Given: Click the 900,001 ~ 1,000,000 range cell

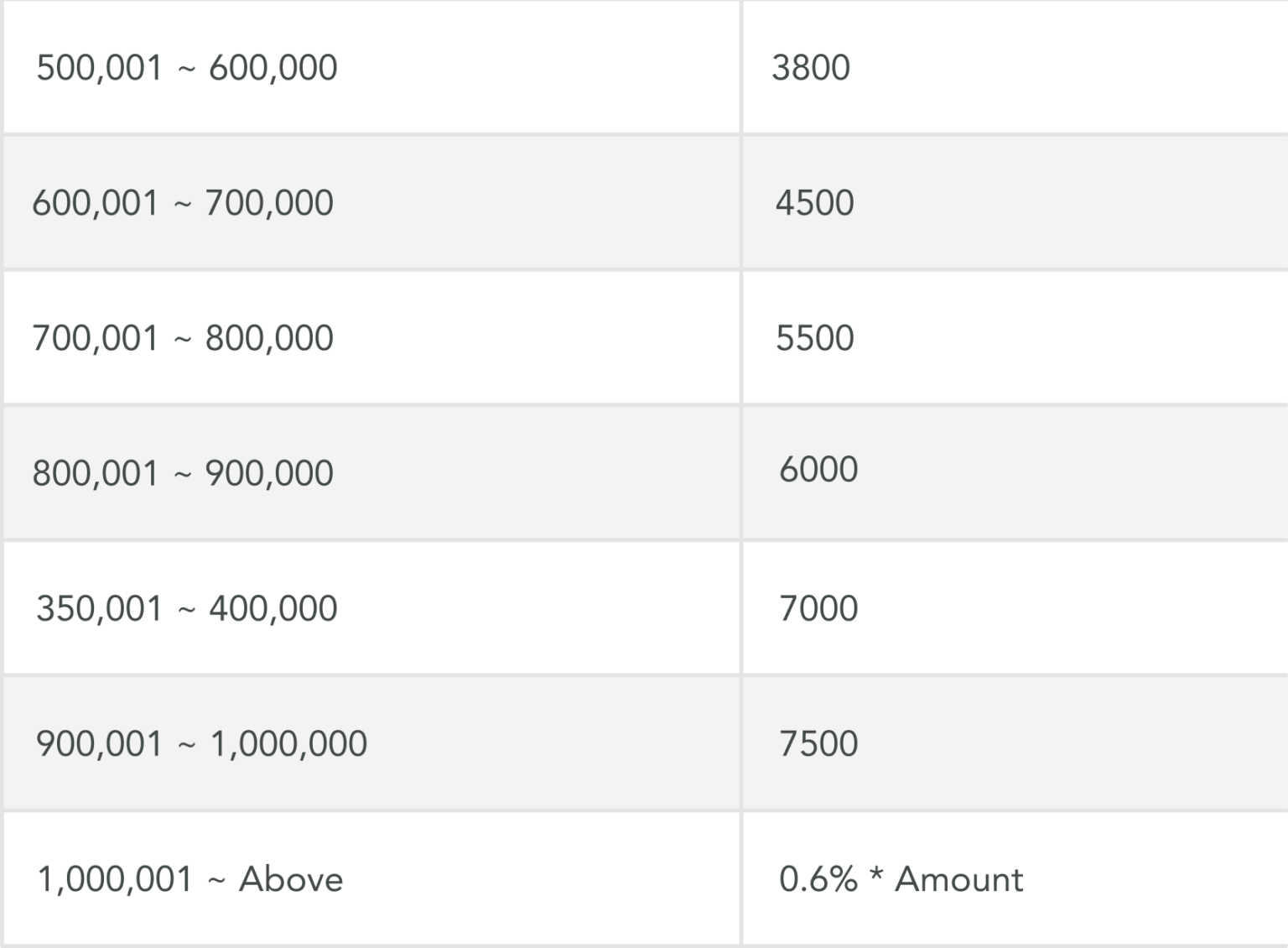Looking at the screenshot, I should pos(201,743).
